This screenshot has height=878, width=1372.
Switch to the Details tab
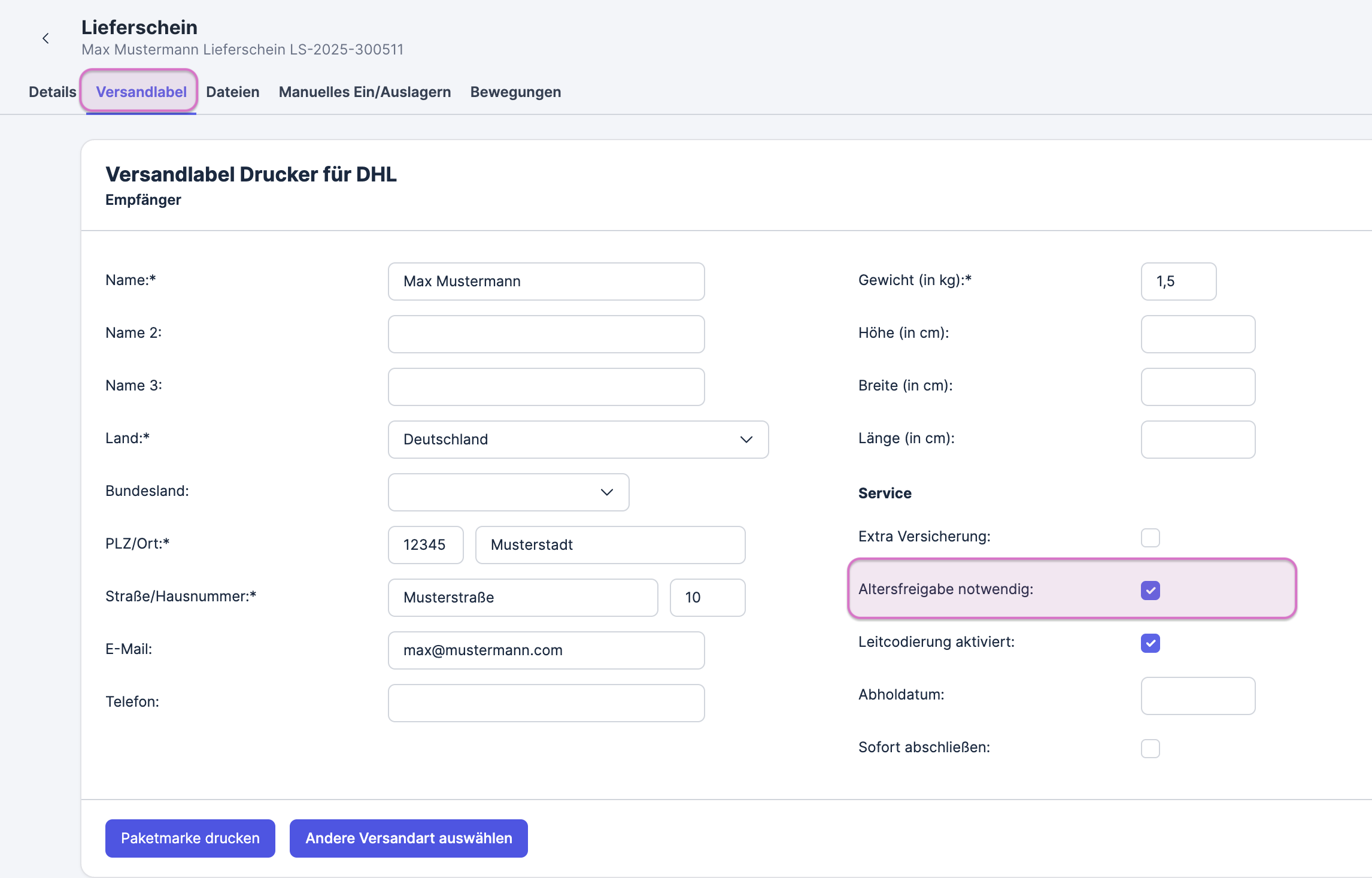pos(53,92)
